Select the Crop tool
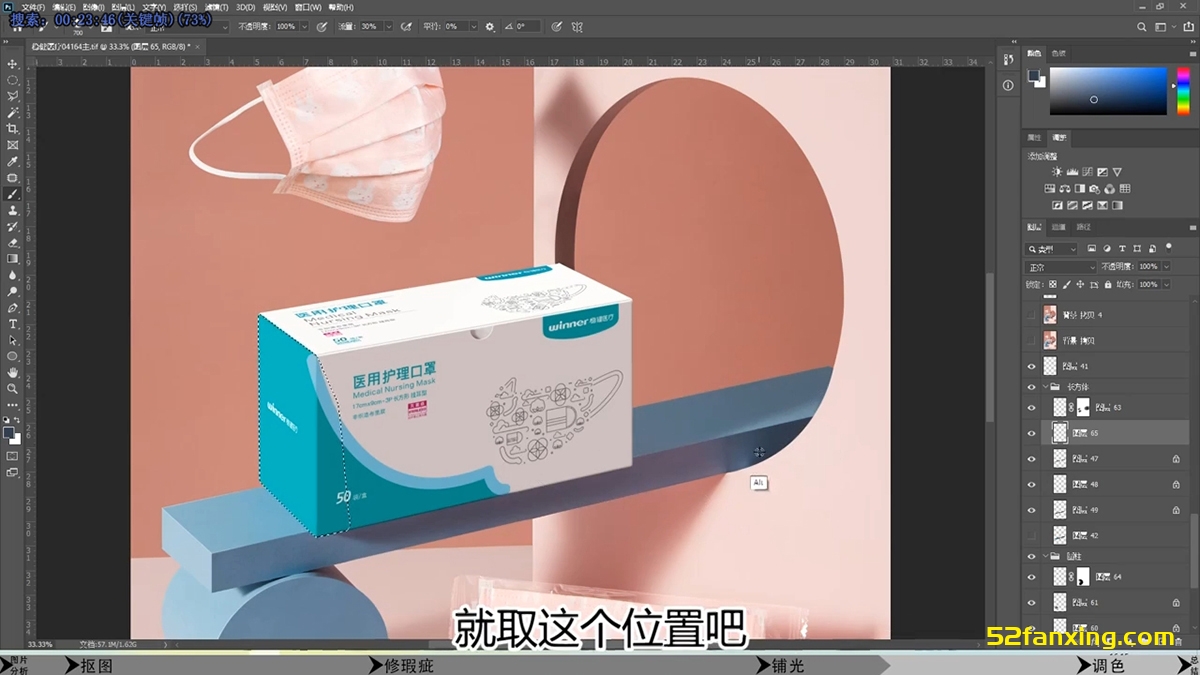 [x=13, y=128]
